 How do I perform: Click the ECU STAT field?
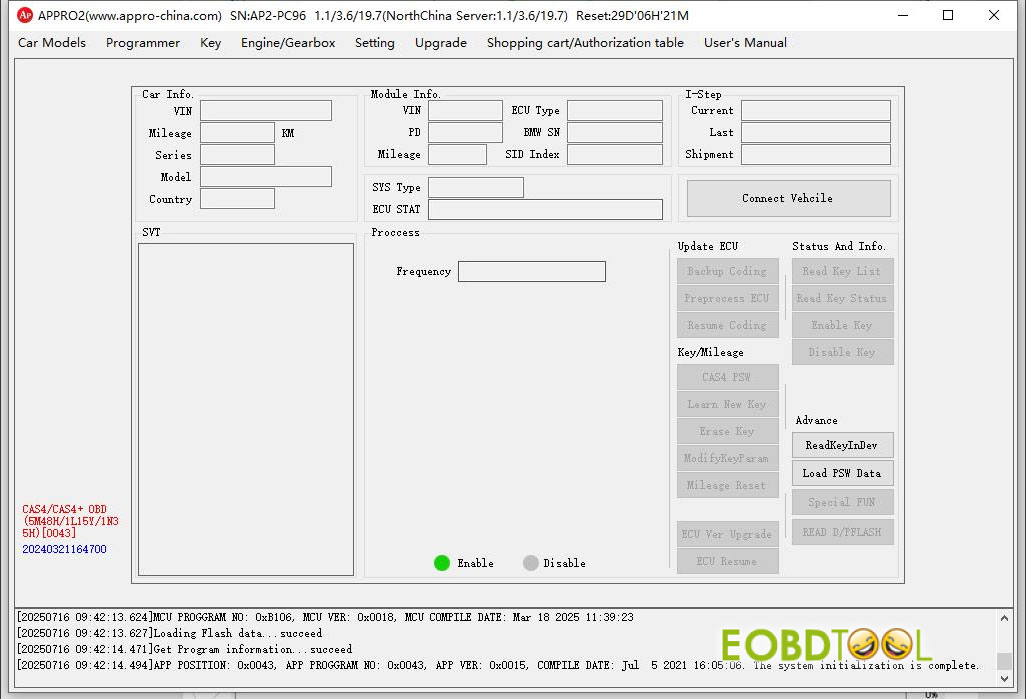coord(545,210)
